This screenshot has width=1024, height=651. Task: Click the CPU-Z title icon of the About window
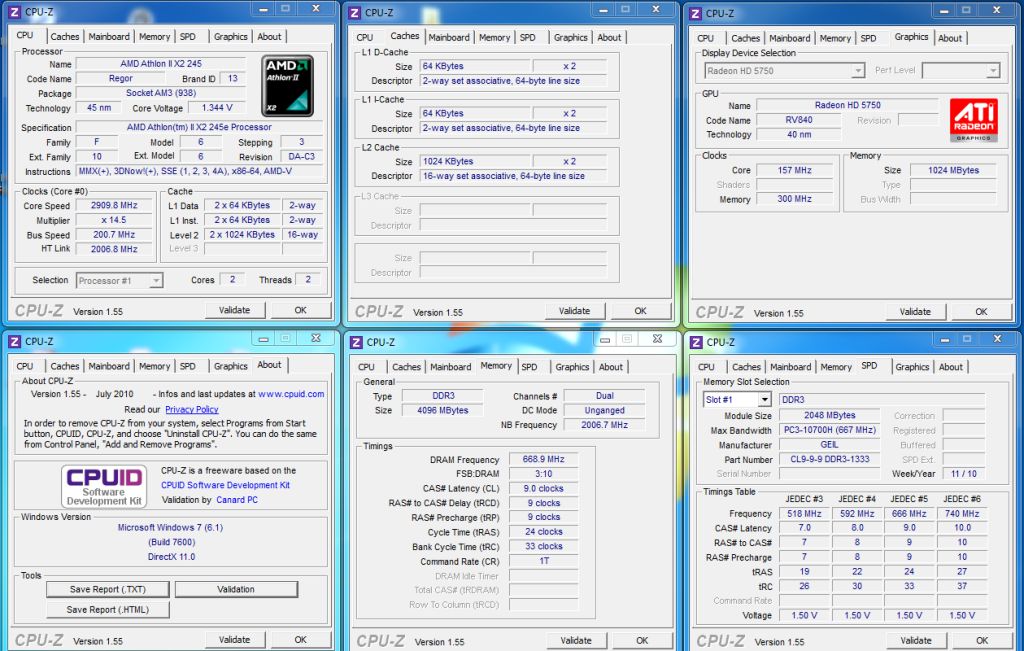pos(14,341)
